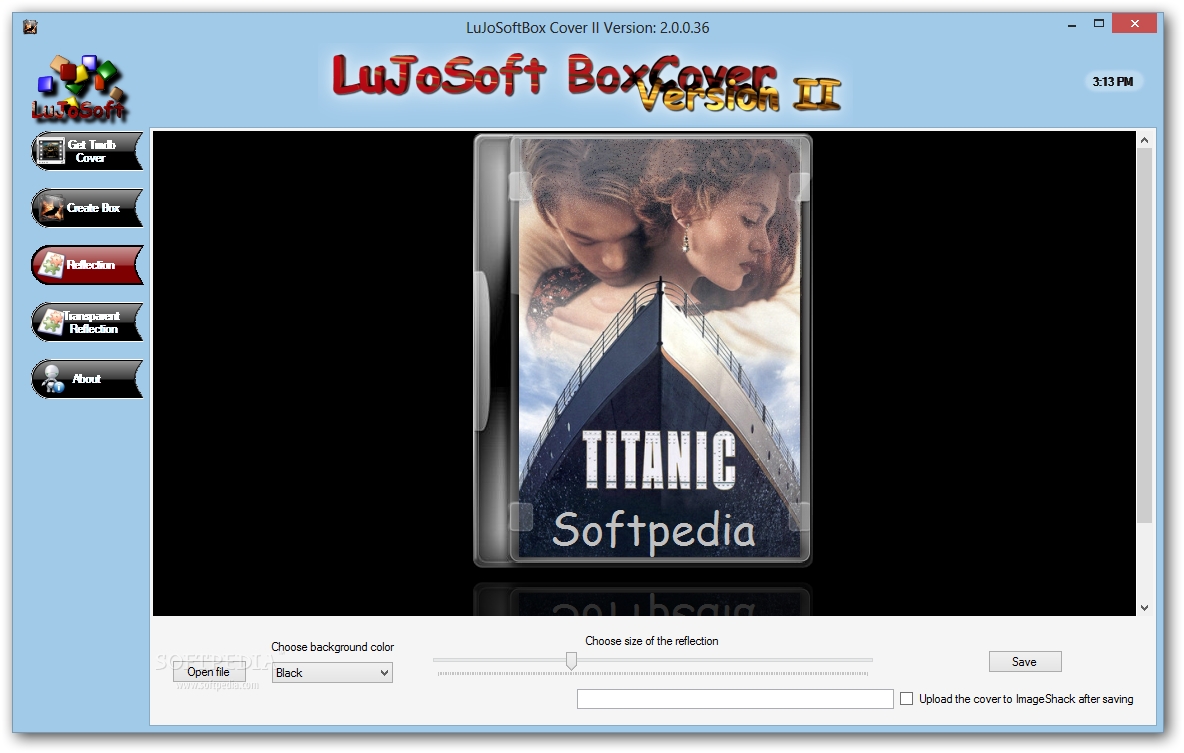Click 'Choose background color' label
1184x753 pixels.
tap(332, 647)
